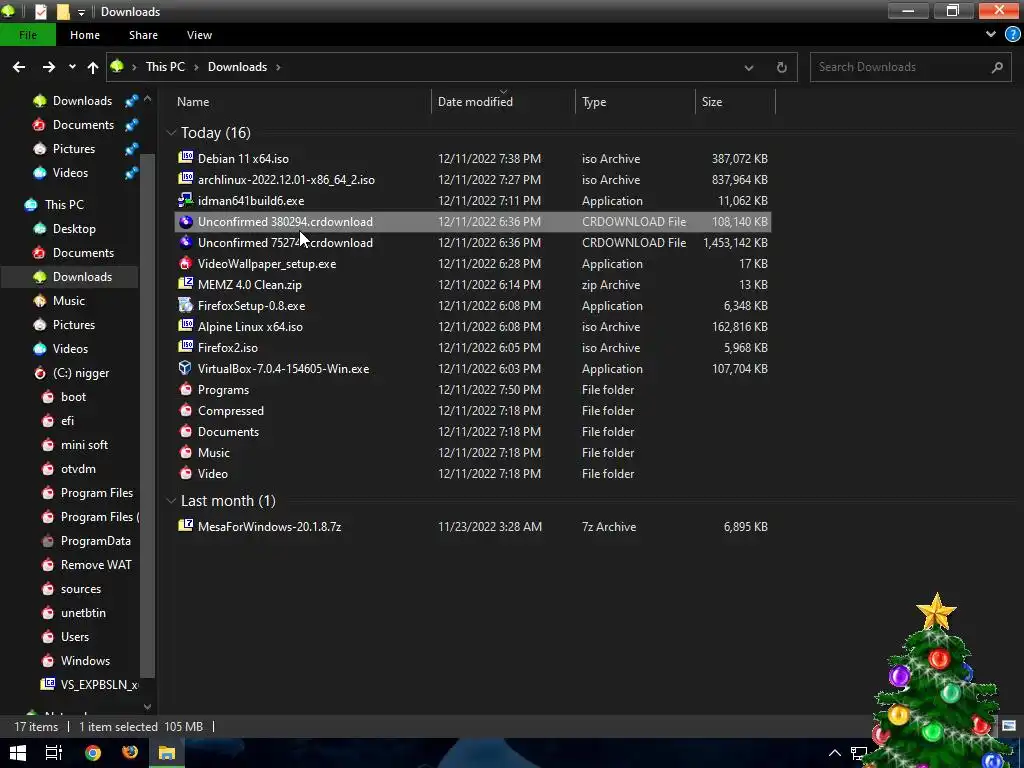Select the Windows folder in tree

pos(86,660)
